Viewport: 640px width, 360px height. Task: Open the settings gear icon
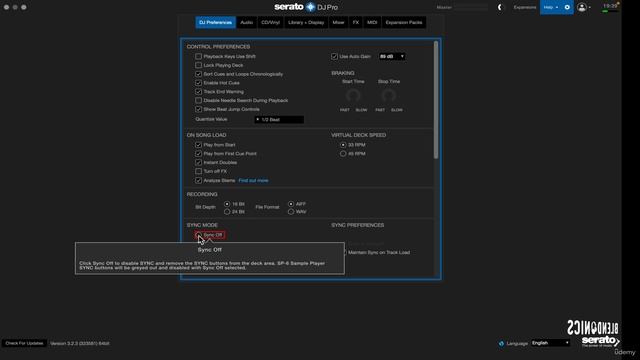567,7
